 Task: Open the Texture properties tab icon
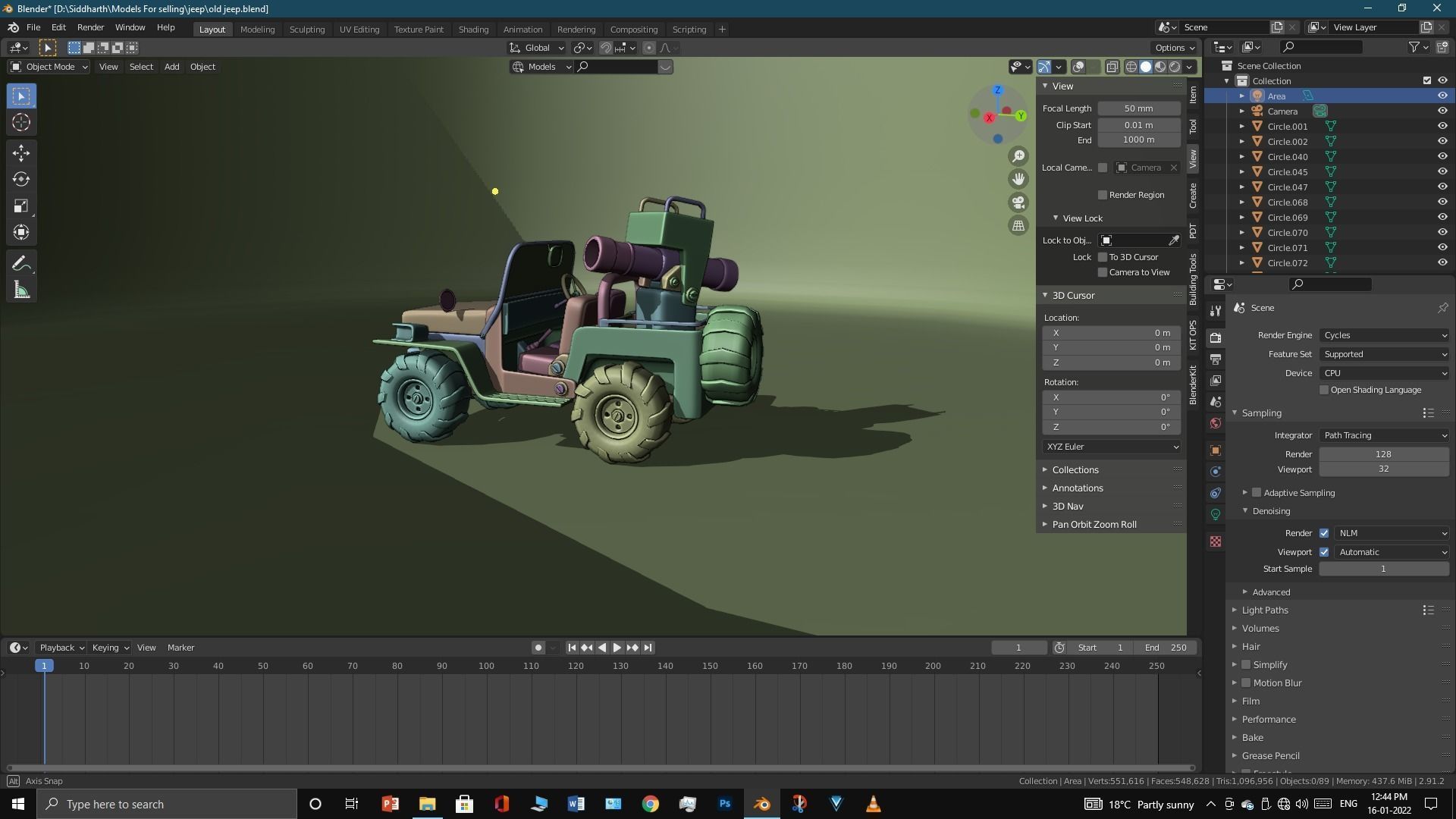[1216, 541]
